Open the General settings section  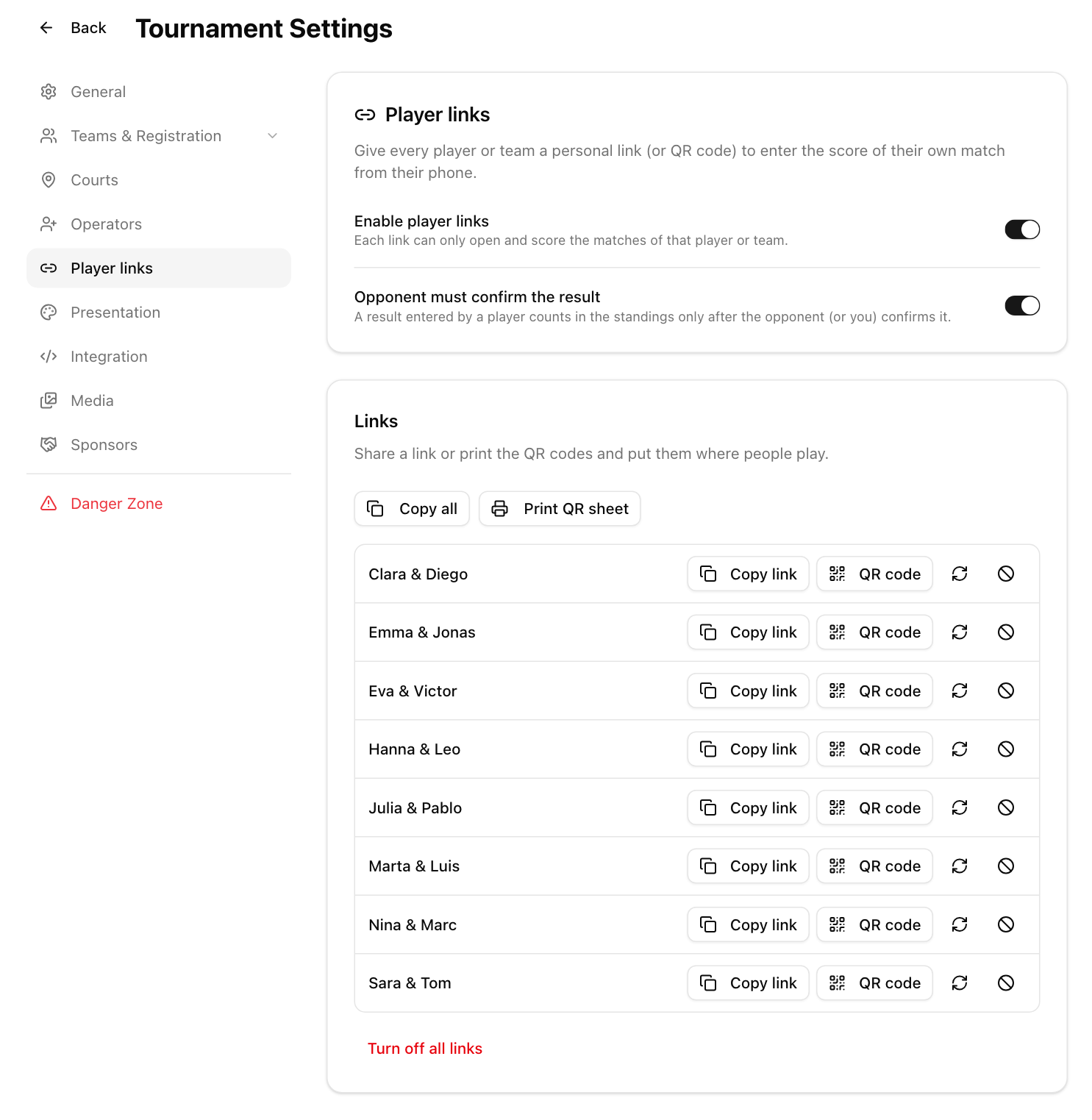click(159, 92)
